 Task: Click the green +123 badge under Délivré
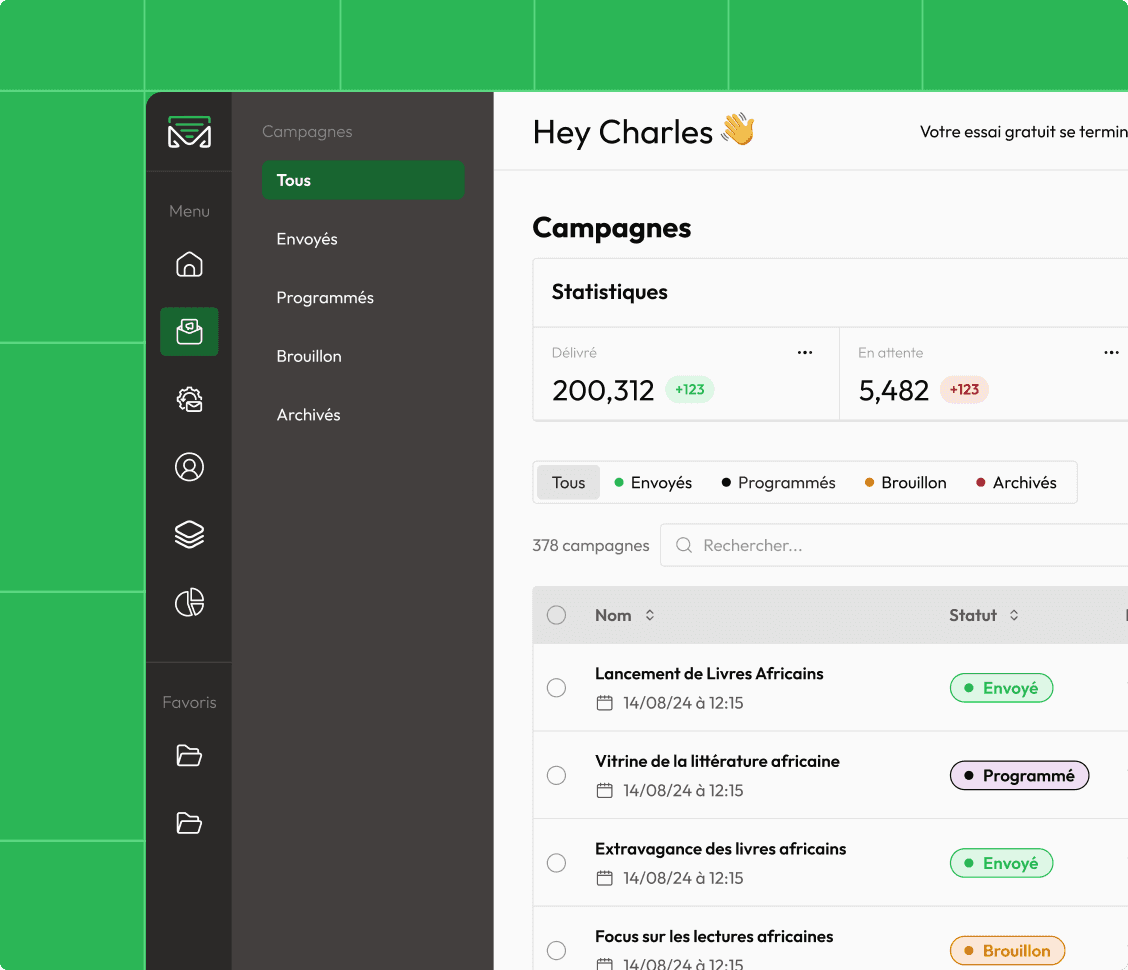(689, 389)
